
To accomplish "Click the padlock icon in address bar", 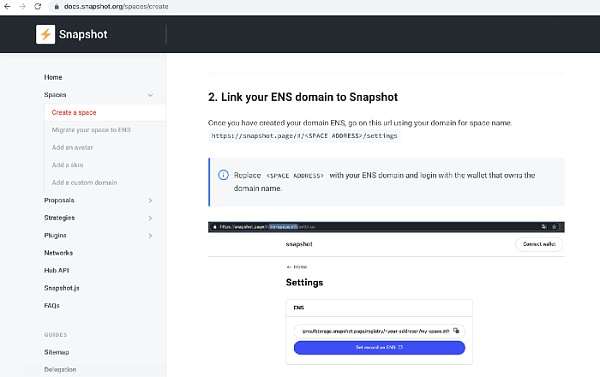I will pyautogui.click(x=57, y=7).
